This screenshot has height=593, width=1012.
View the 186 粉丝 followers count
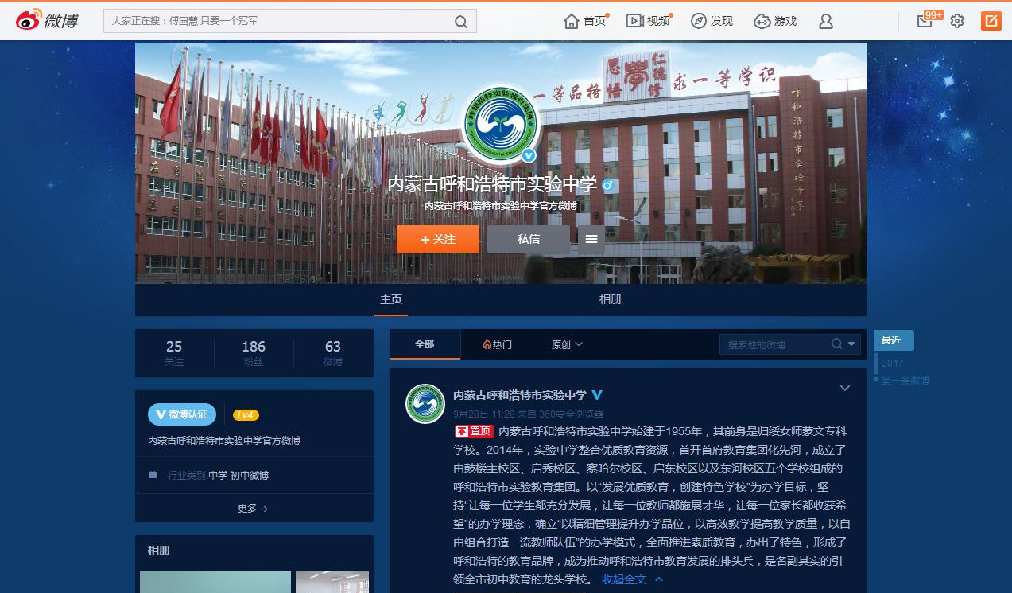click(x=254, y=353)
